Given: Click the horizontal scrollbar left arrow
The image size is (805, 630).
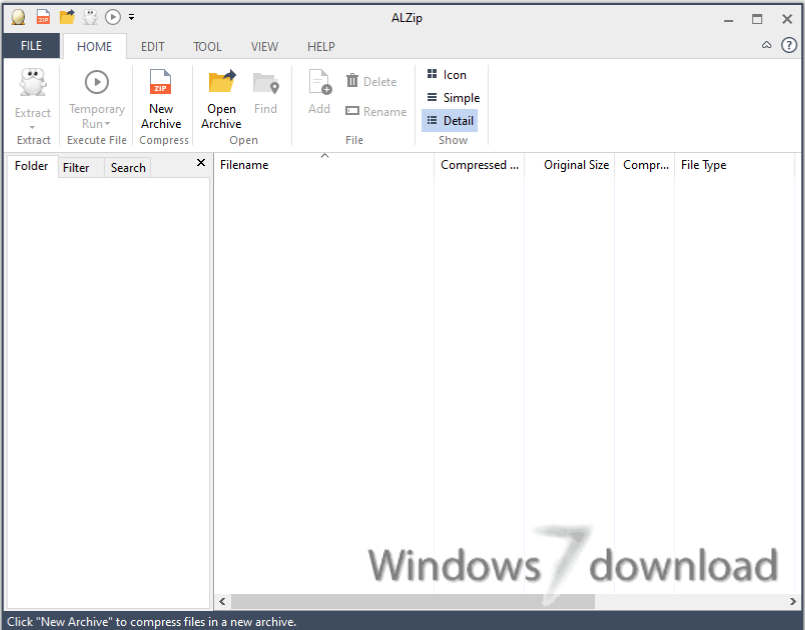Looking at the screenshot, I should [x=223, y=601].
